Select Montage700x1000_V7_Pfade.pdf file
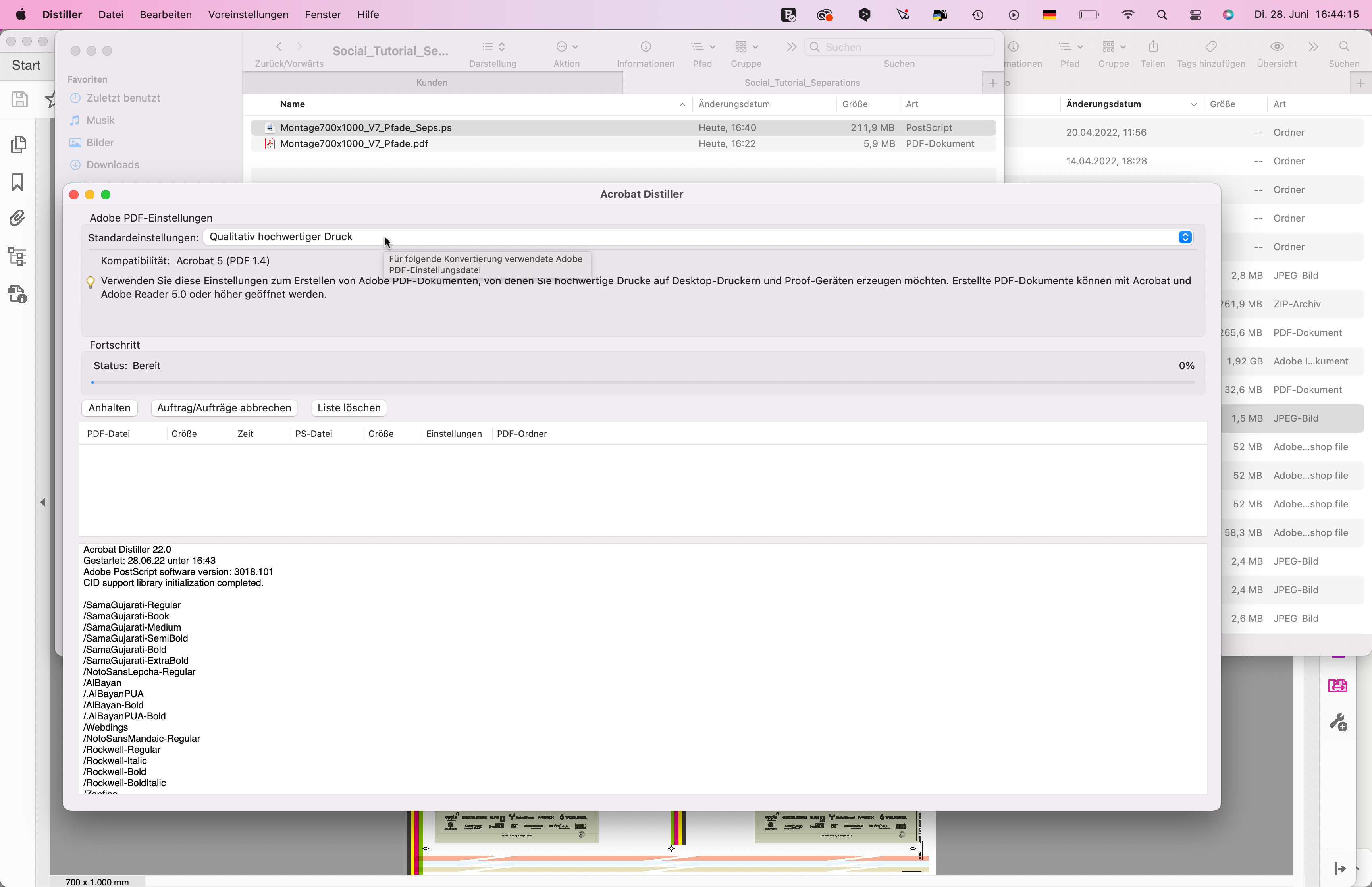Screen dimensions: 1372x887 click(624, 143)
